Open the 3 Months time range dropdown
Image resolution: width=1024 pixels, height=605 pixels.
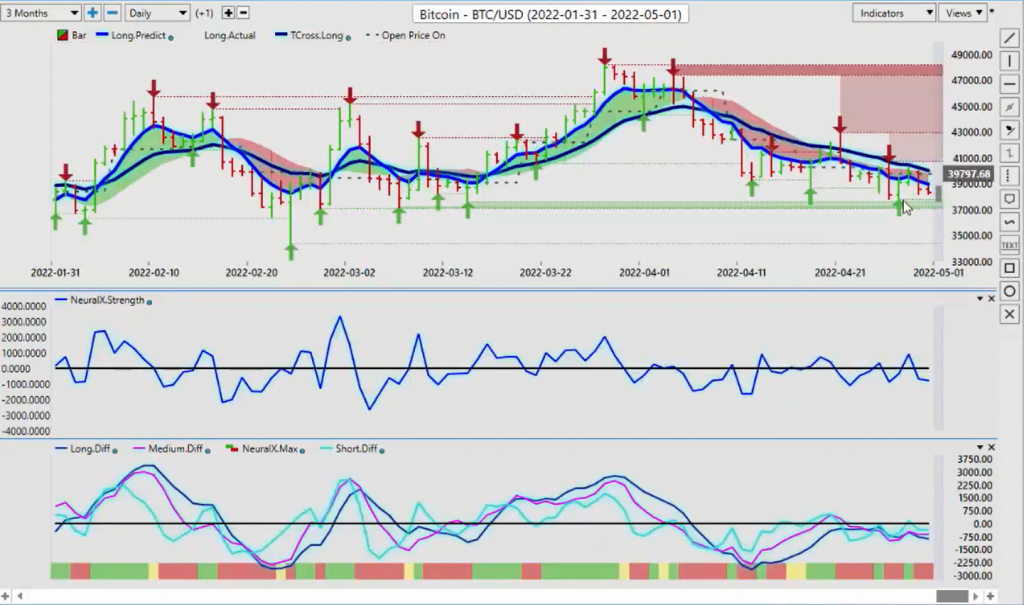(40, 12)
